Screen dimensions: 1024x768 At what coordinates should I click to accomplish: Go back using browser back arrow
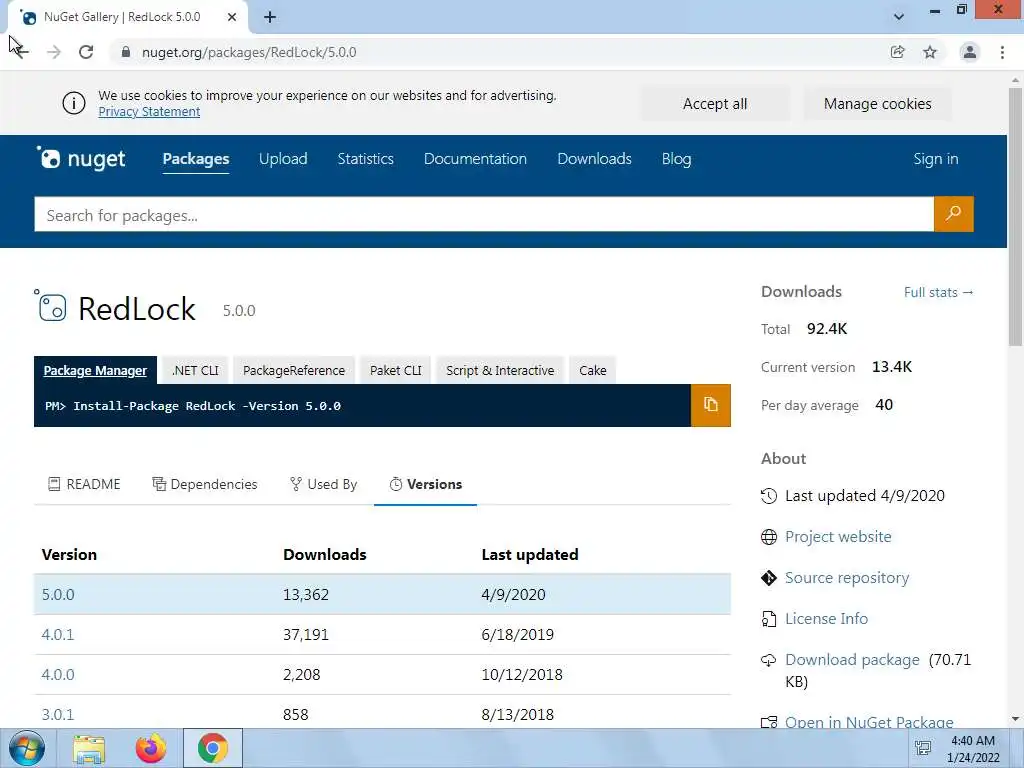(x=20, y=52)
